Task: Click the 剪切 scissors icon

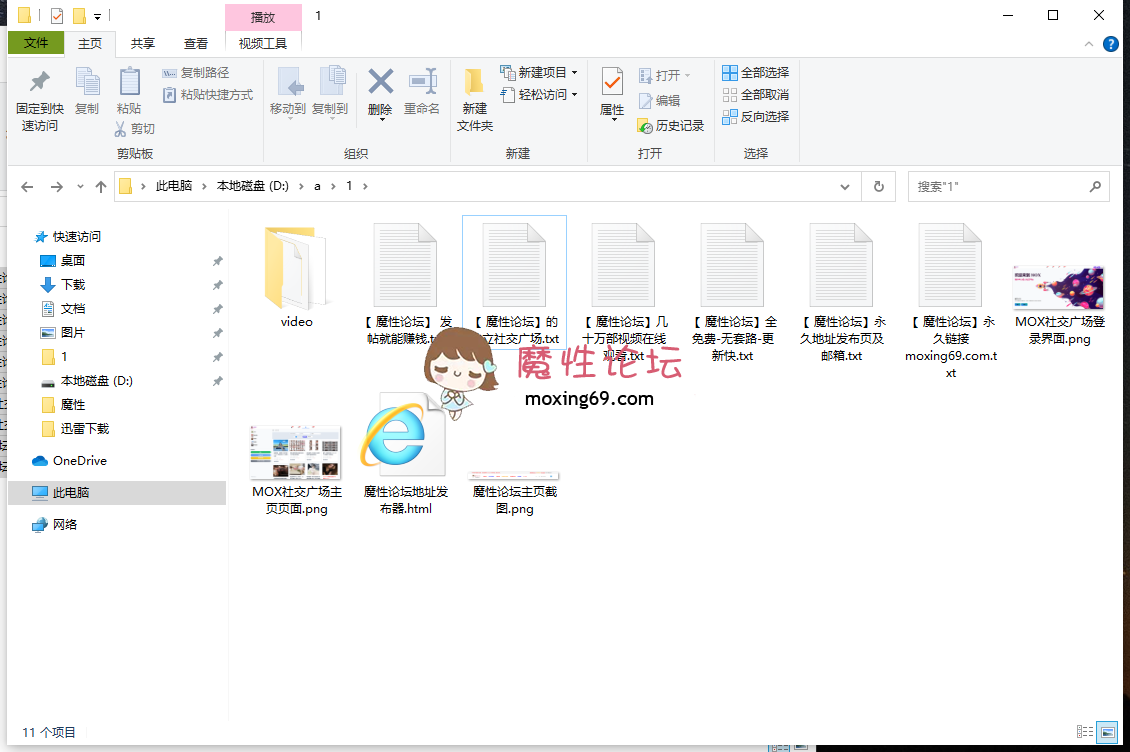Action: [120, 128]
